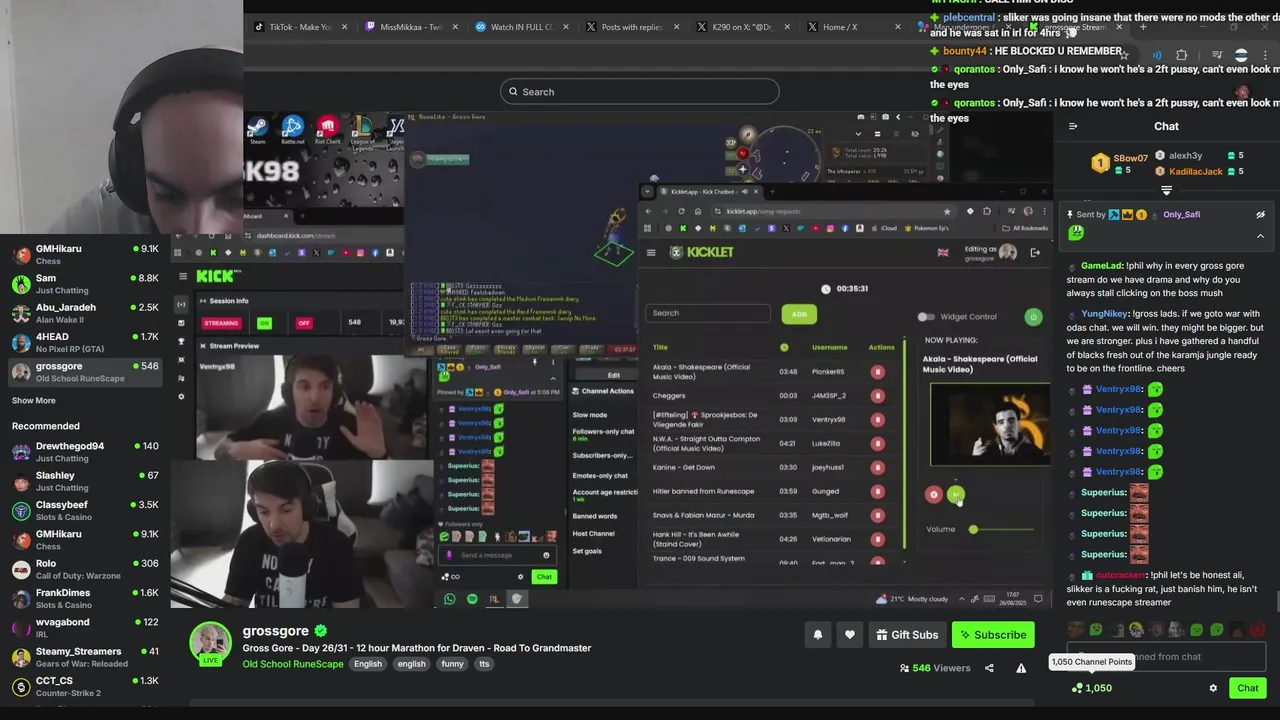Toggle Followers-only chat channel action
This screenshot has width=1280, height=720.
point(603,431)
